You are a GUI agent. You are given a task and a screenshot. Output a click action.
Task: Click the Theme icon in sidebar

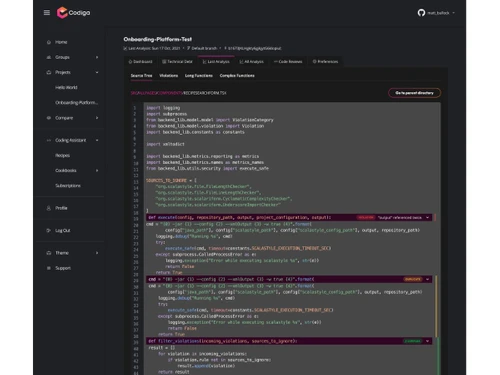[x=49, y=253]
